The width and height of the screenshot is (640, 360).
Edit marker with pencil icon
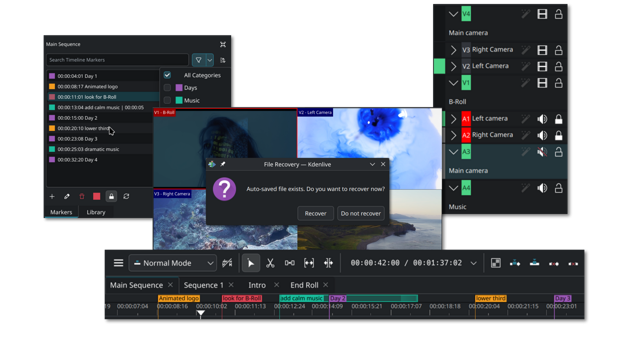tap(67, 196)
